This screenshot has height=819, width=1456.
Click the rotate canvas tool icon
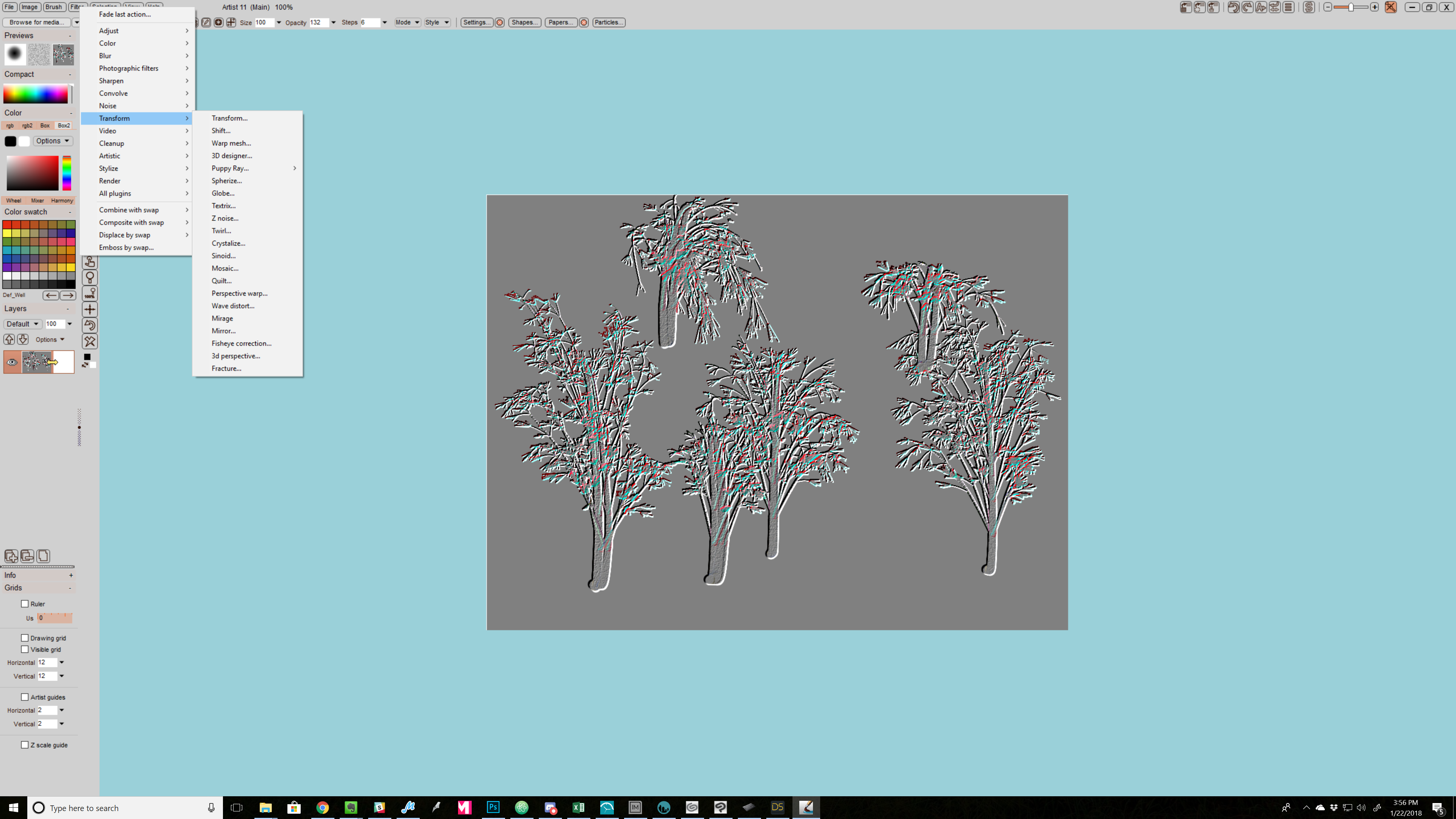(90, 325)
